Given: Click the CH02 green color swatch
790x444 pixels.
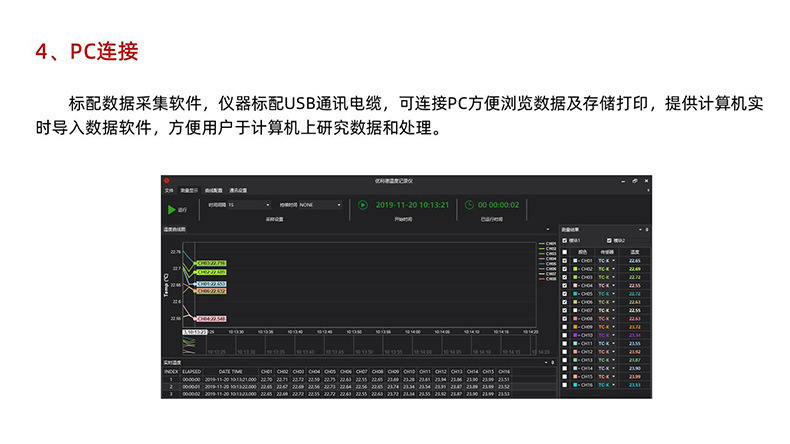Looking at the screenshot, I should [x=575, y=269].
